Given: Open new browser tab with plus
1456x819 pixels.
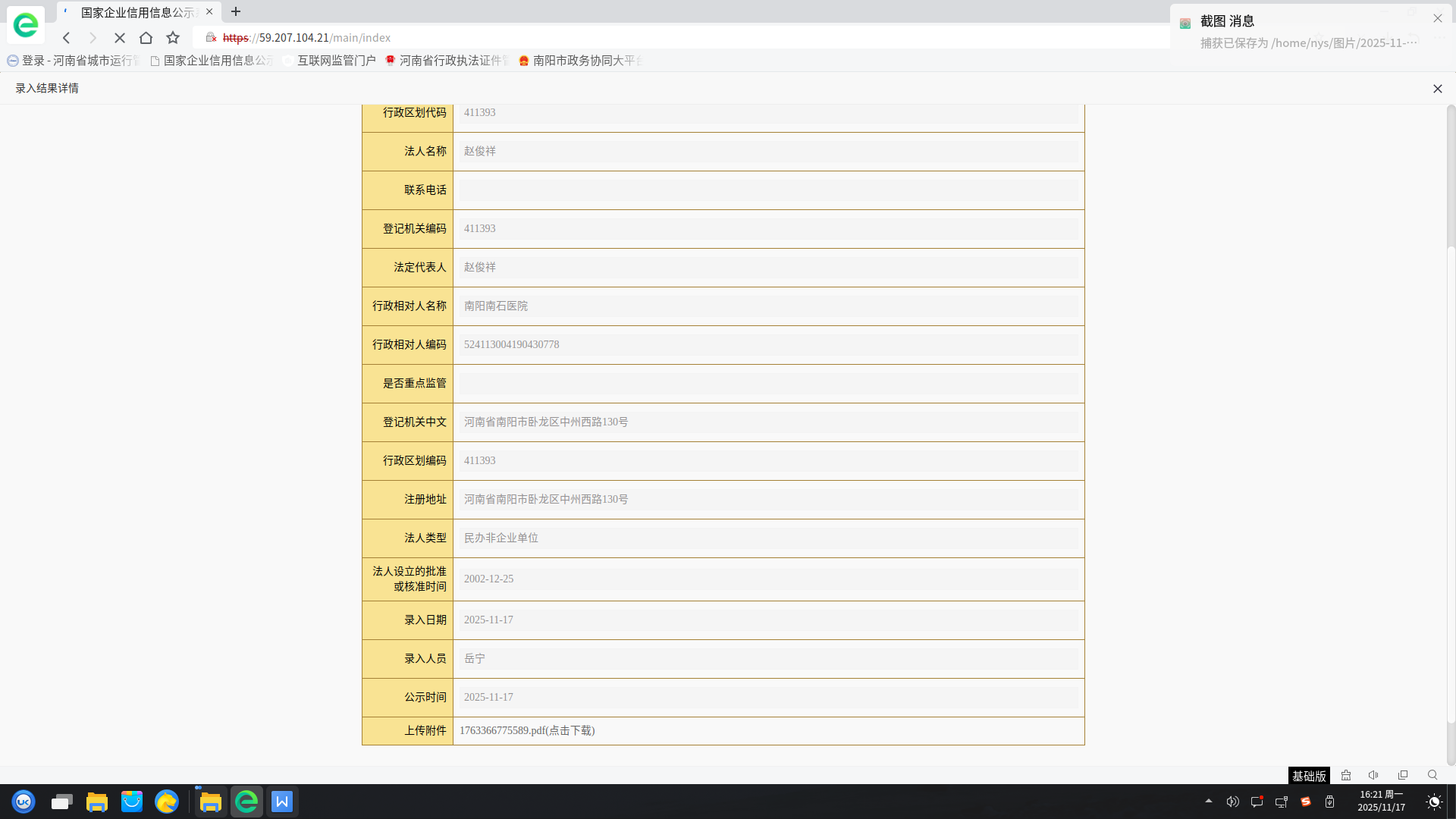Looking at the screenshot, I should click(x=236, y=11).
